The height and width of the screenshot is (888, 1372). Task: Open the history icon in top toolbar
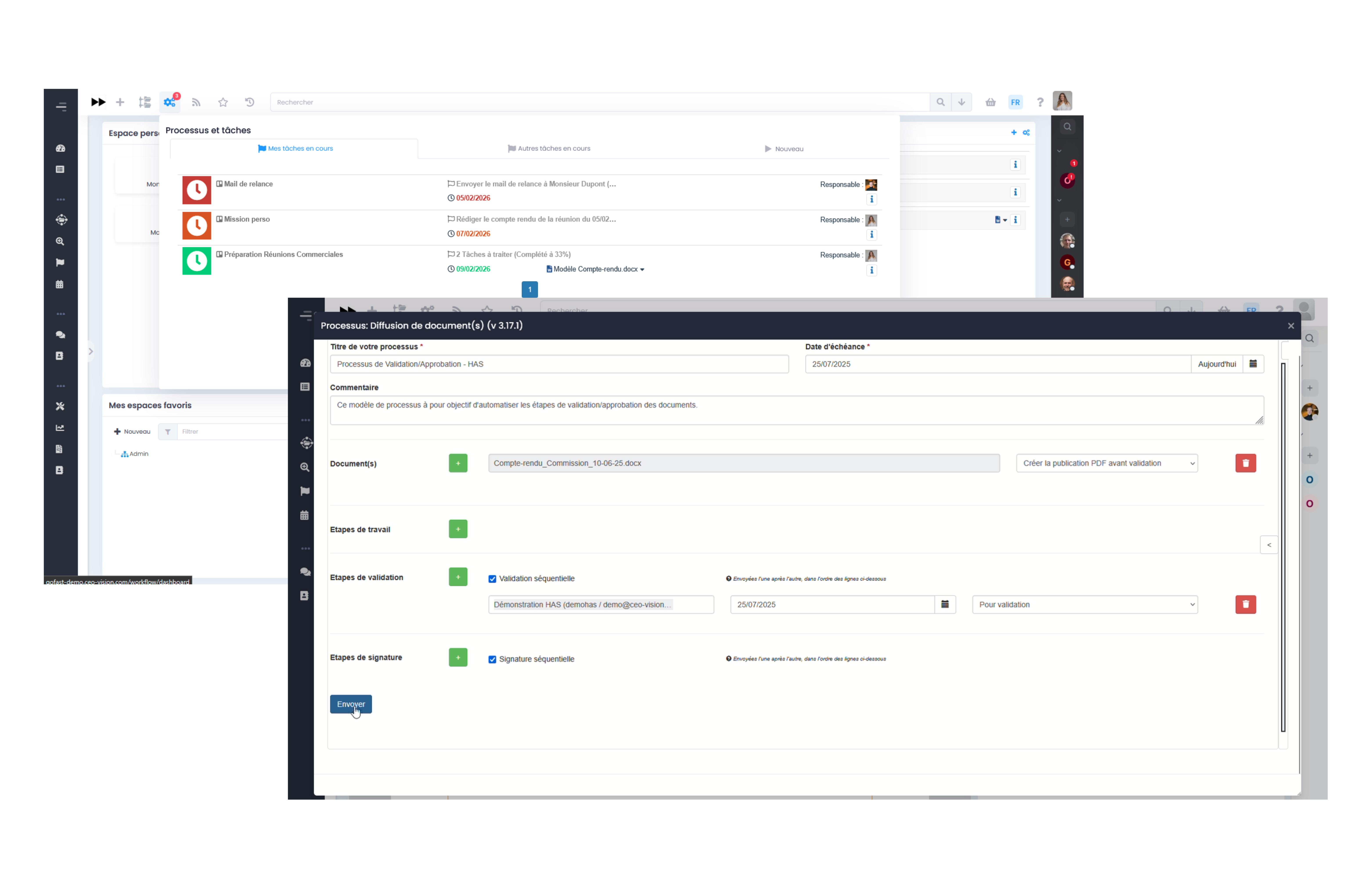[x=250, y=102]
